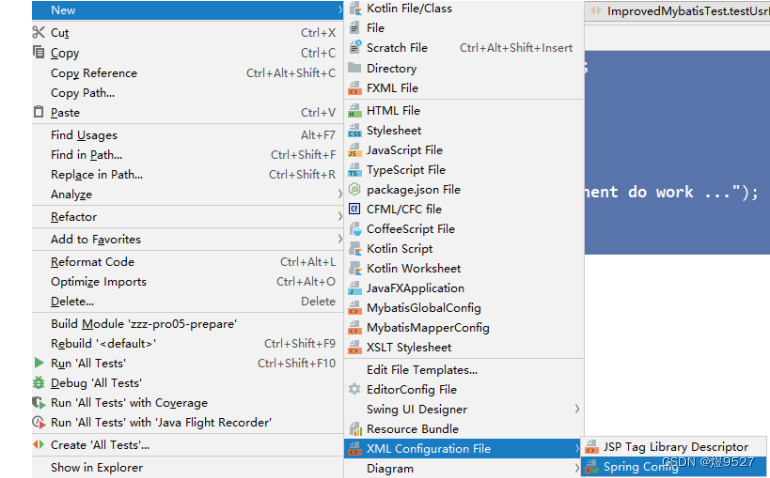This screenshot has width=770, height=478.
Task: Select Find Usages menu entry
Action: click(188, 135)
